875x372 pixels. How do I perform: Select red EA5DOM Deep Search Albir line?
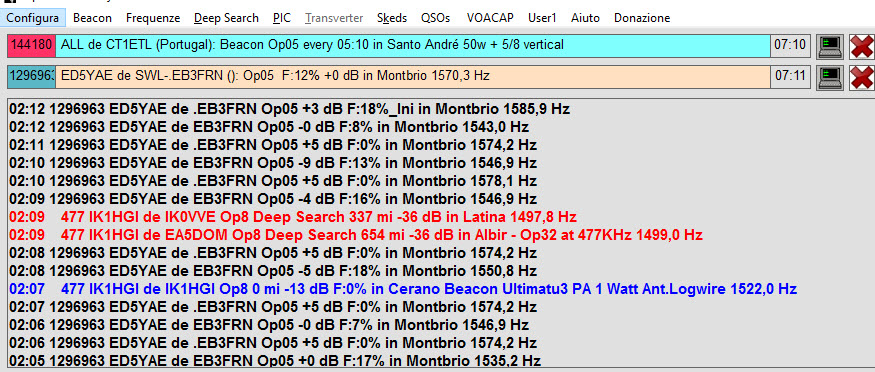point(356,235)
